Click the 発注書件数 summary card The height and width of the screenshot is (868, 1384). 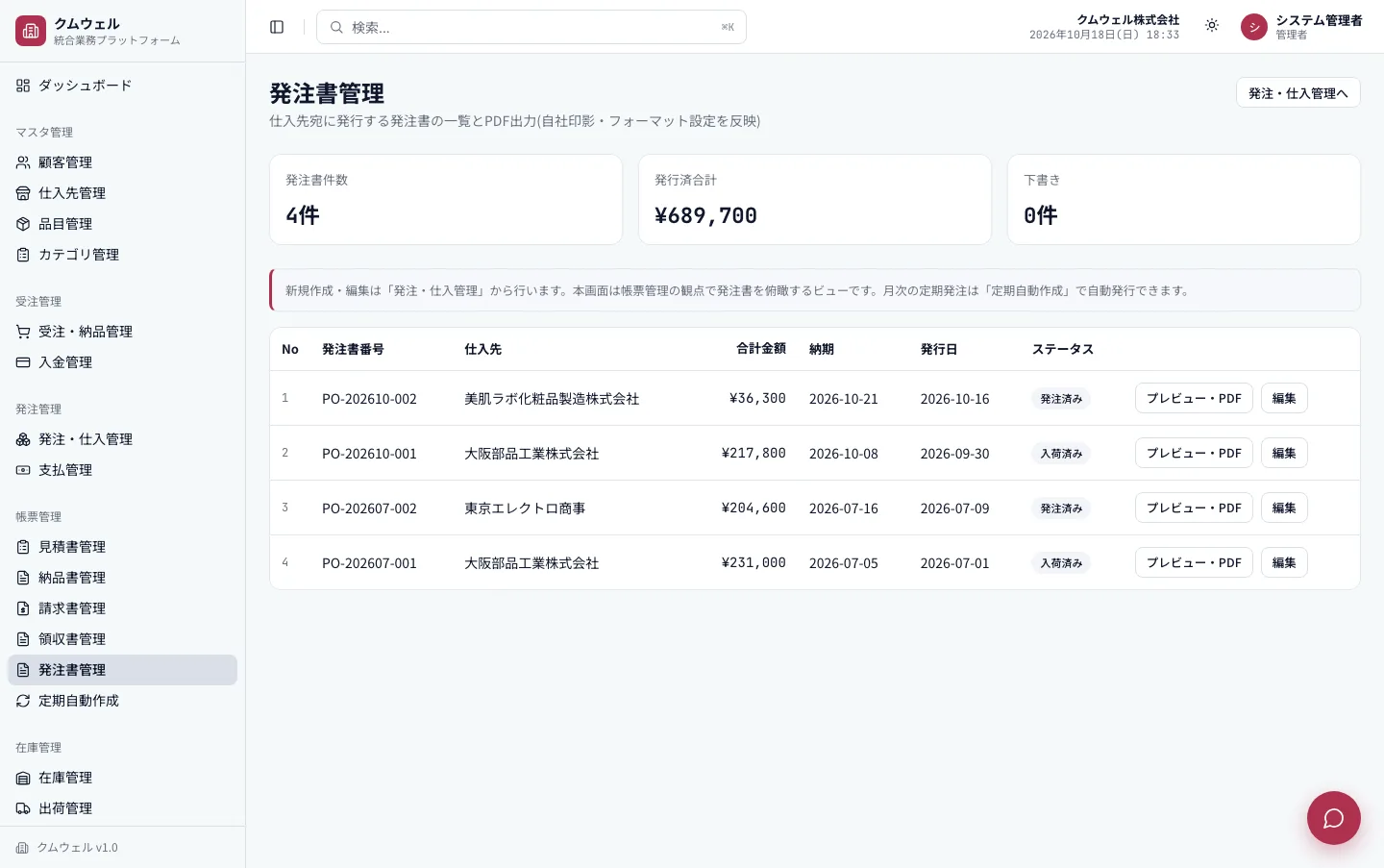point(446,199)
